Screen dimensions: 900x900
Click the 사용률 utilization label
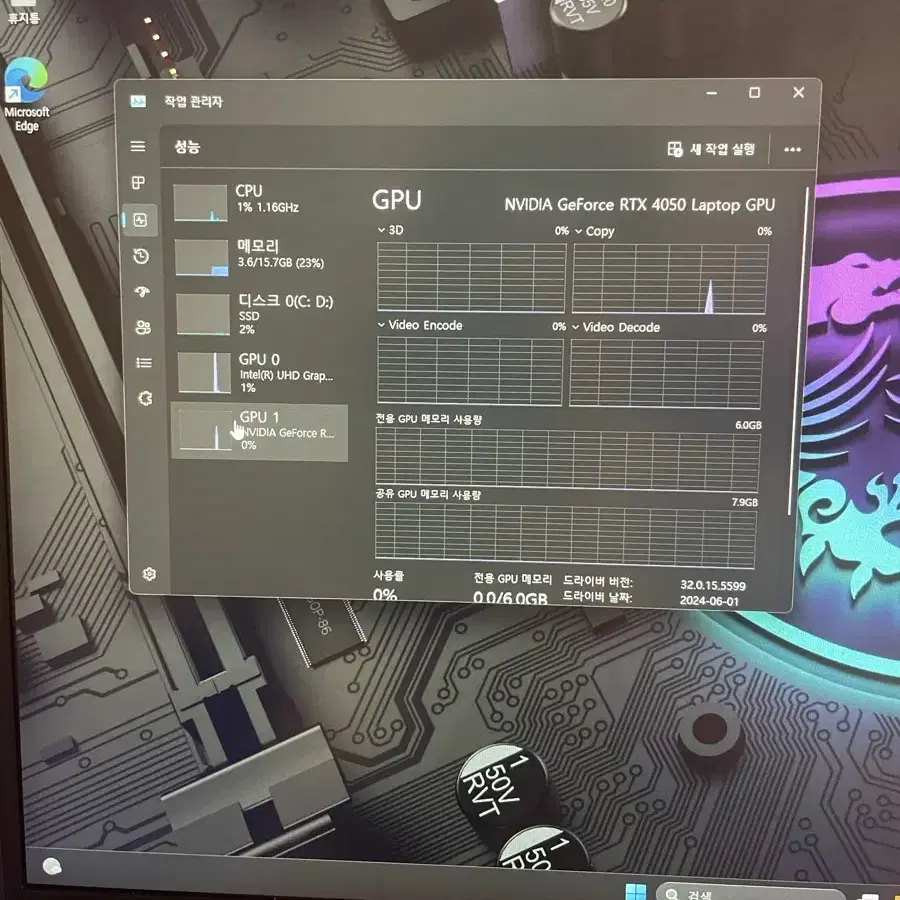[389, 575]
